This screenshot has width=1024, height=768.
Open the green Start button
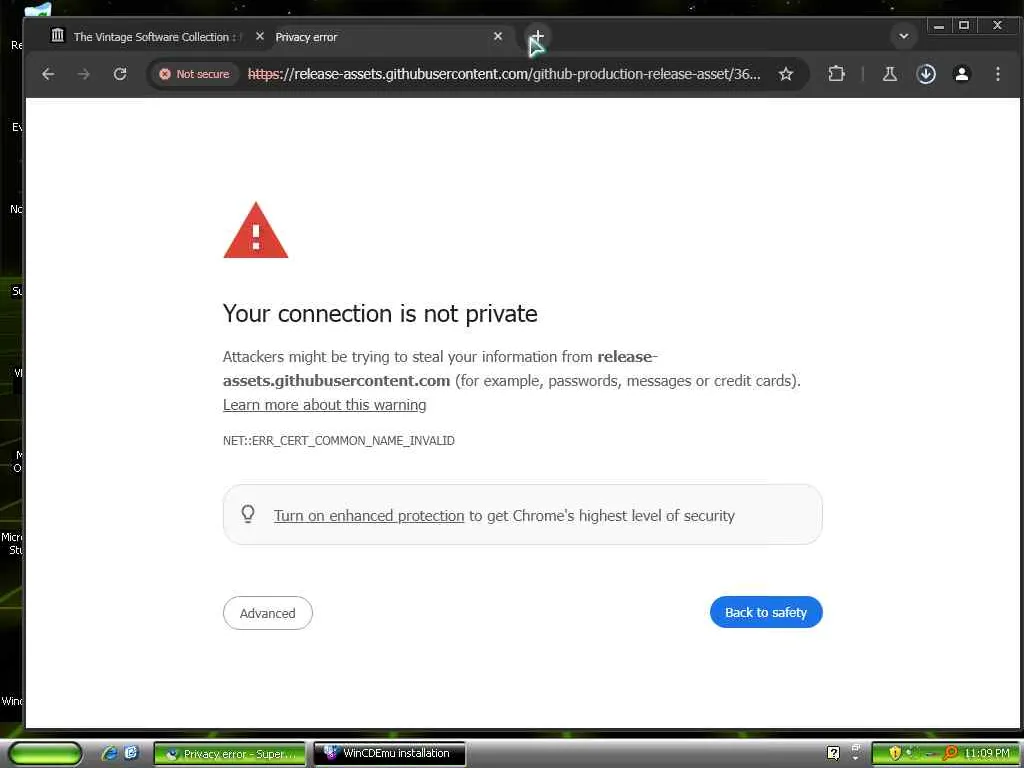(46, 754)
